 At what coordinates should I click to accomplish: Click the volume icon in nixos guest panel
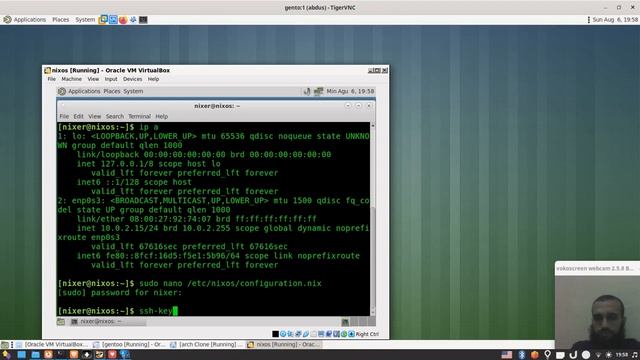(x=307, y=91)
